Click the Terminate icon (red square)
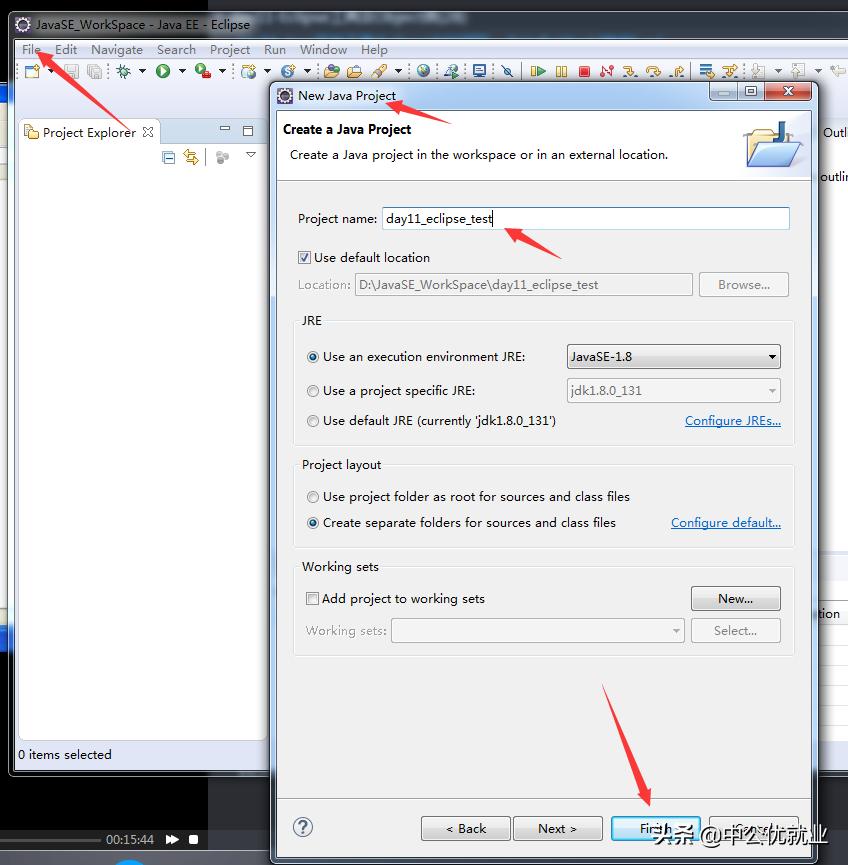 [x=585, y=71]
